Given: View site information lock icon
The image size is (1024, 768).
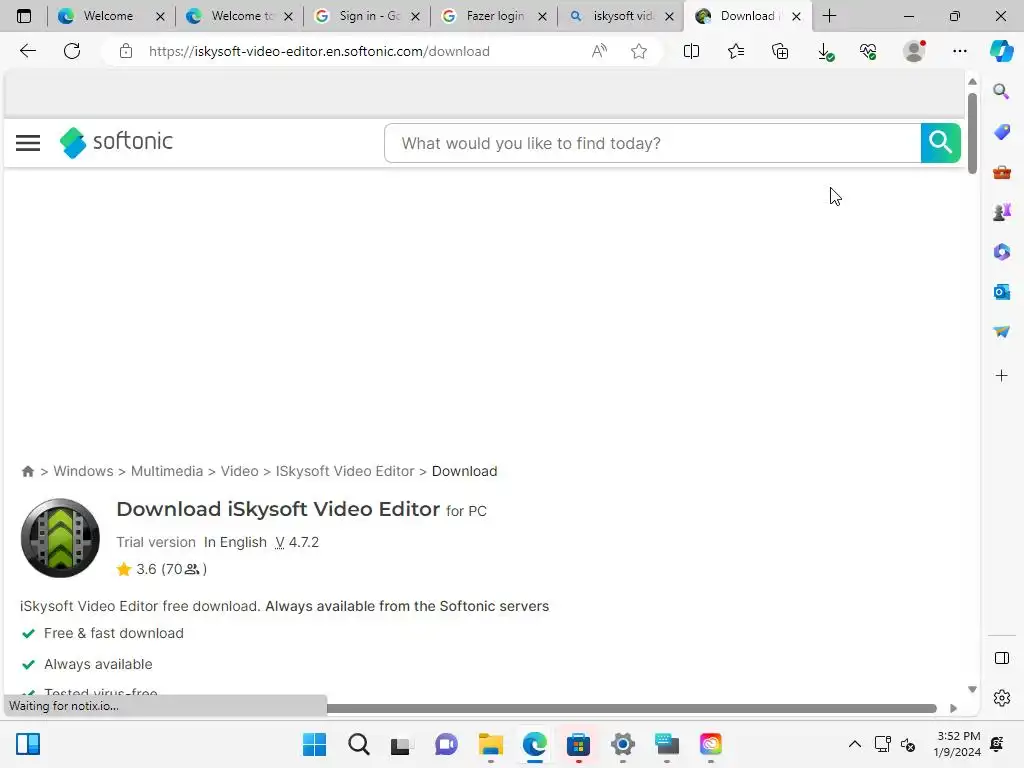Looking at the screenshot, I should pyautogui.click(x=126, y=51).
